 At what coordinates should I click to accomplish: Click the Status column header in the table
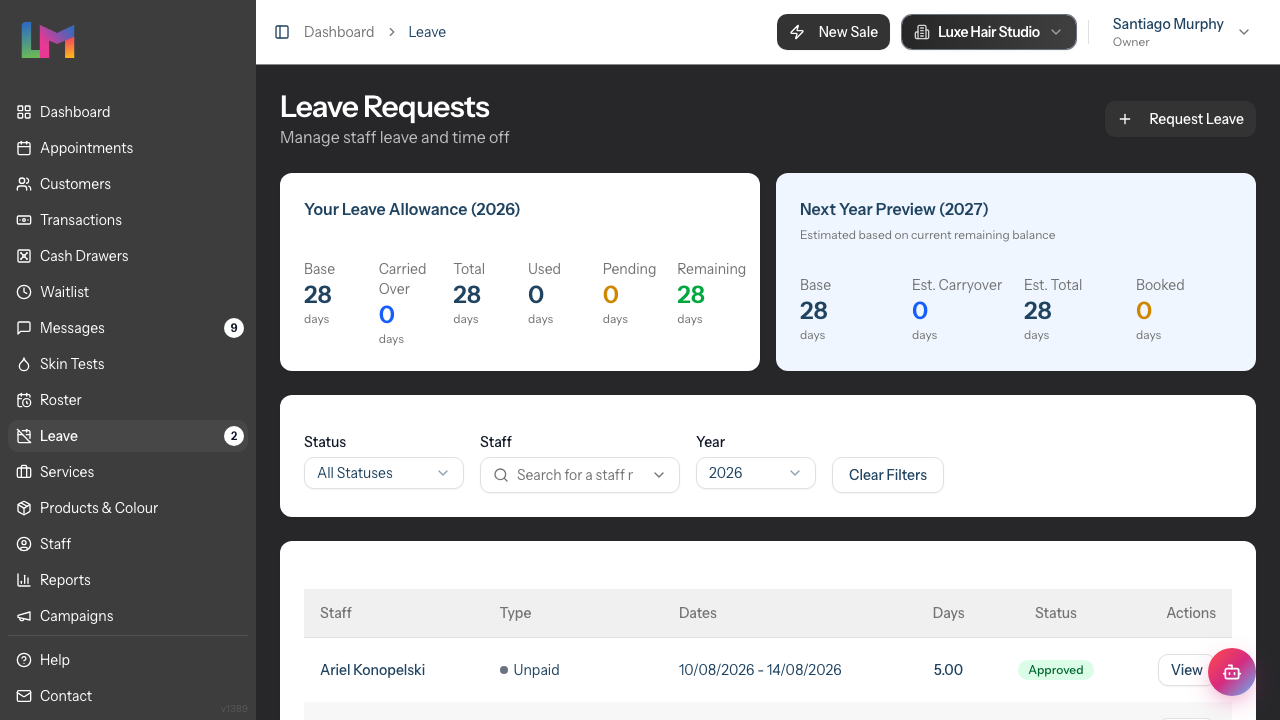click(1056, 613)
